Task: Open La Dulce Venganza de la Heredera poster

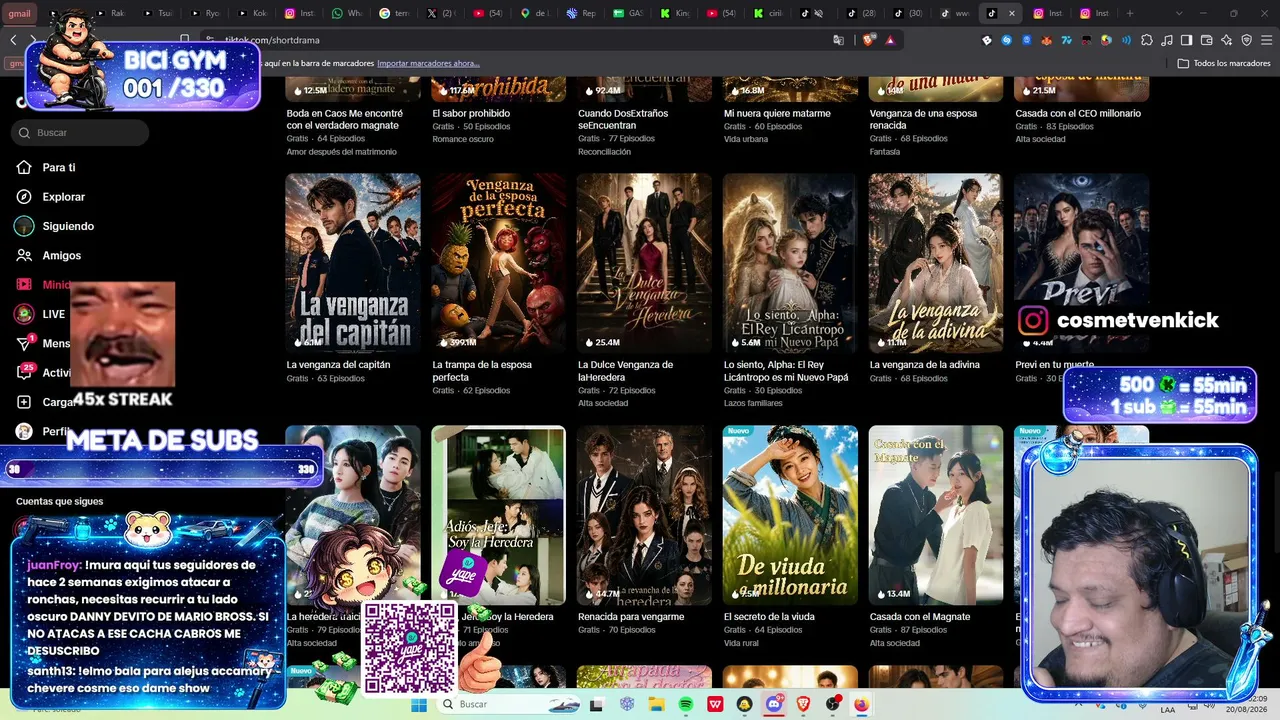Action: click(644, 263)
